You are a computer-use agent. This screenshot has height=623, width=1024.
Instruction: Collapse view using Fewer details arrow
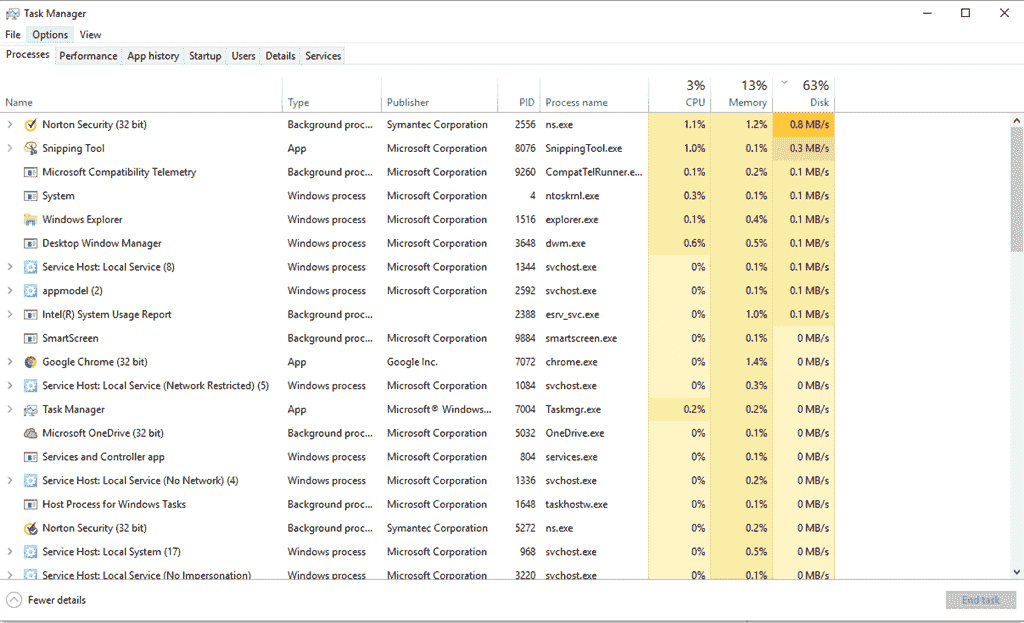coord(14,600)
